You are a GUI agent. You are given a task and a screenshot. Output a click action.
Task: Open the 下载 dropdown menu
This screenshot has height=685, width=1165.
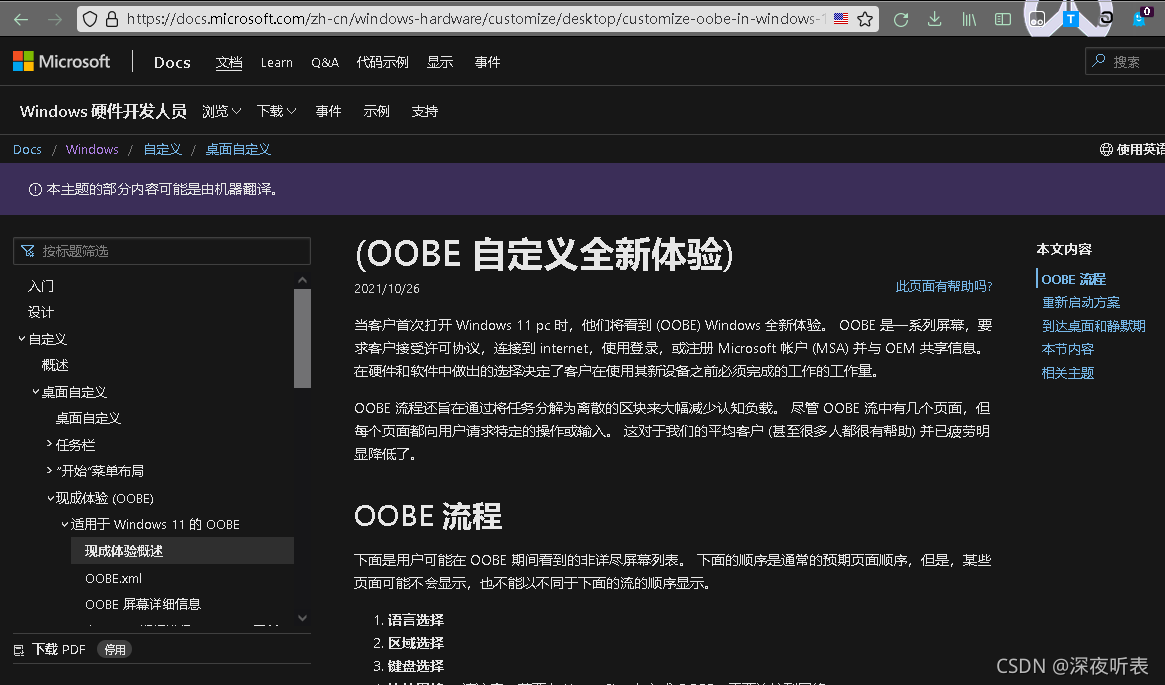pyautogui.click(x=276, y=111)
